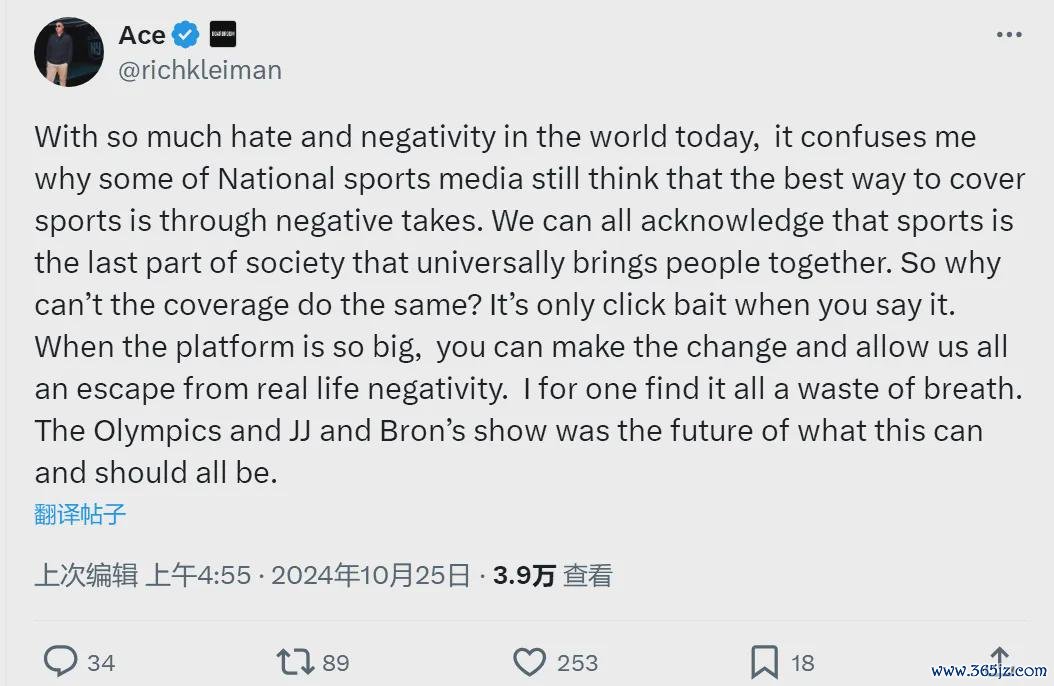
Task: Click the blue verified checkmark badge
Action: [186, 35]
